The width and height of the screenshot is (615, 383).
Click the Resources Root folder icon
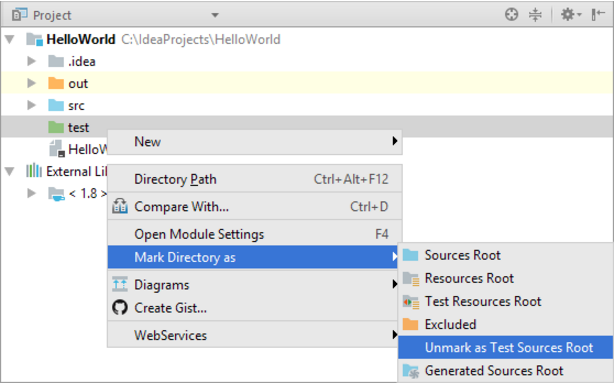point(411,279)
